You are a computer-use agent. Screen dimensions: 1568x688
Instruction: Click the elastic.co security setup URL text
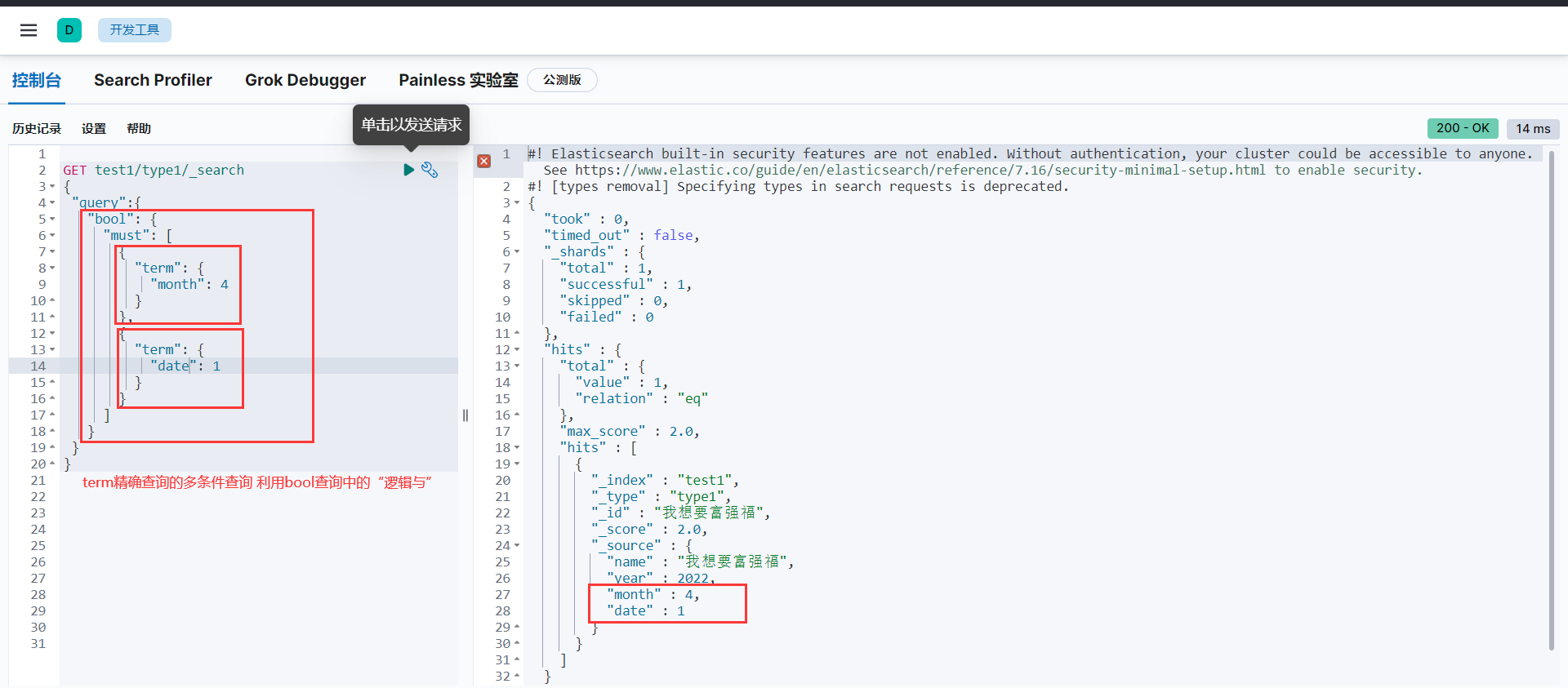point(920,170)
